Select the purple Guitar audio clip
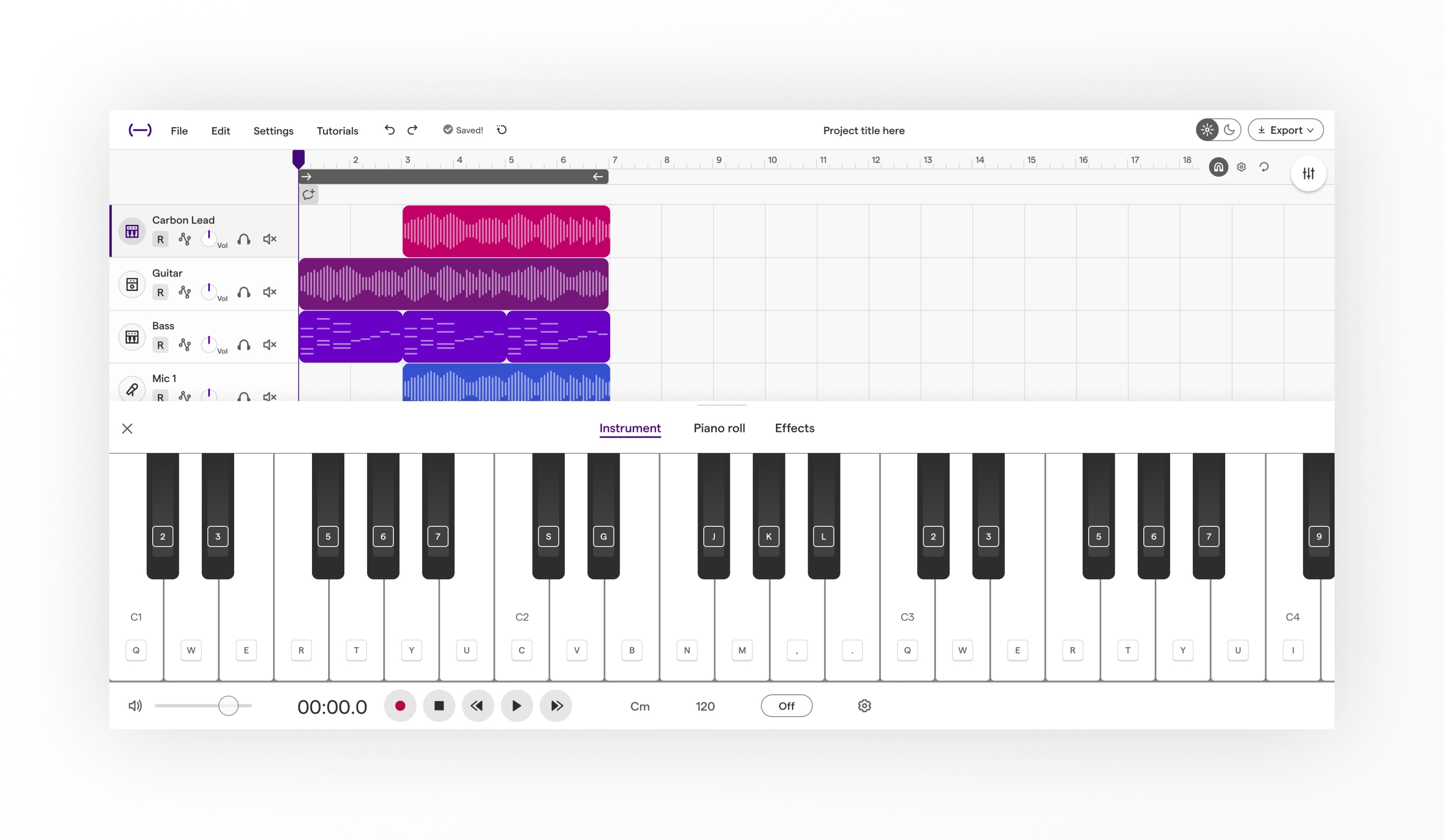 point(453,284)
